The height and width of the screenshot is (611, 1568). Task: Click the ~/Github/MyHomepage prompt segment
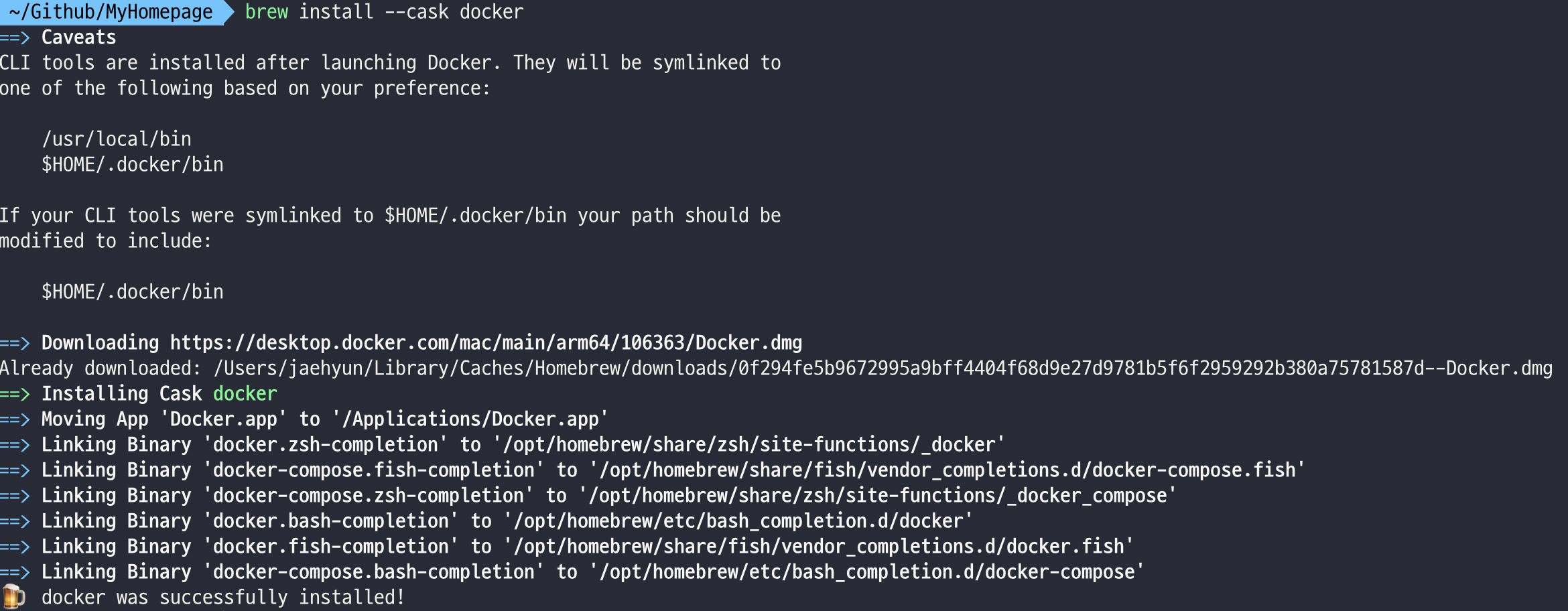point(111,12)
